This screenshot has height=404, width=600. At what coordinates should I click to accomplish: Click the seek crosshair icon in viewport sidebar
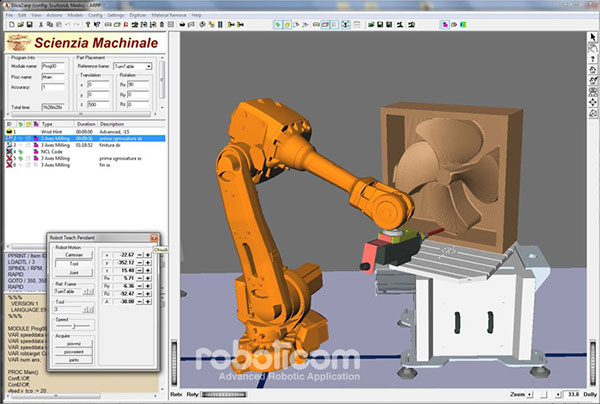click(593, 102)
